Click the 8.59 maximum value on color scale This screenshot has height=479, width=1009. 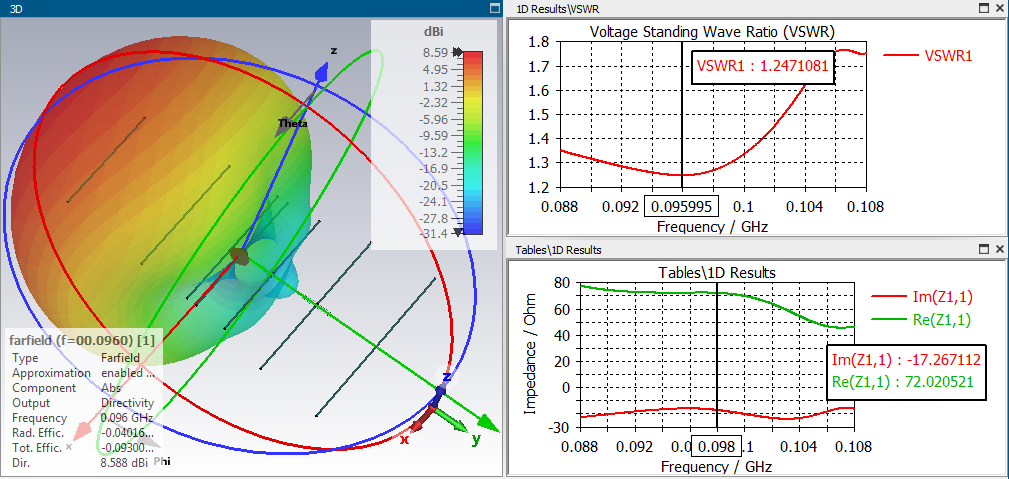coord(436,53)
